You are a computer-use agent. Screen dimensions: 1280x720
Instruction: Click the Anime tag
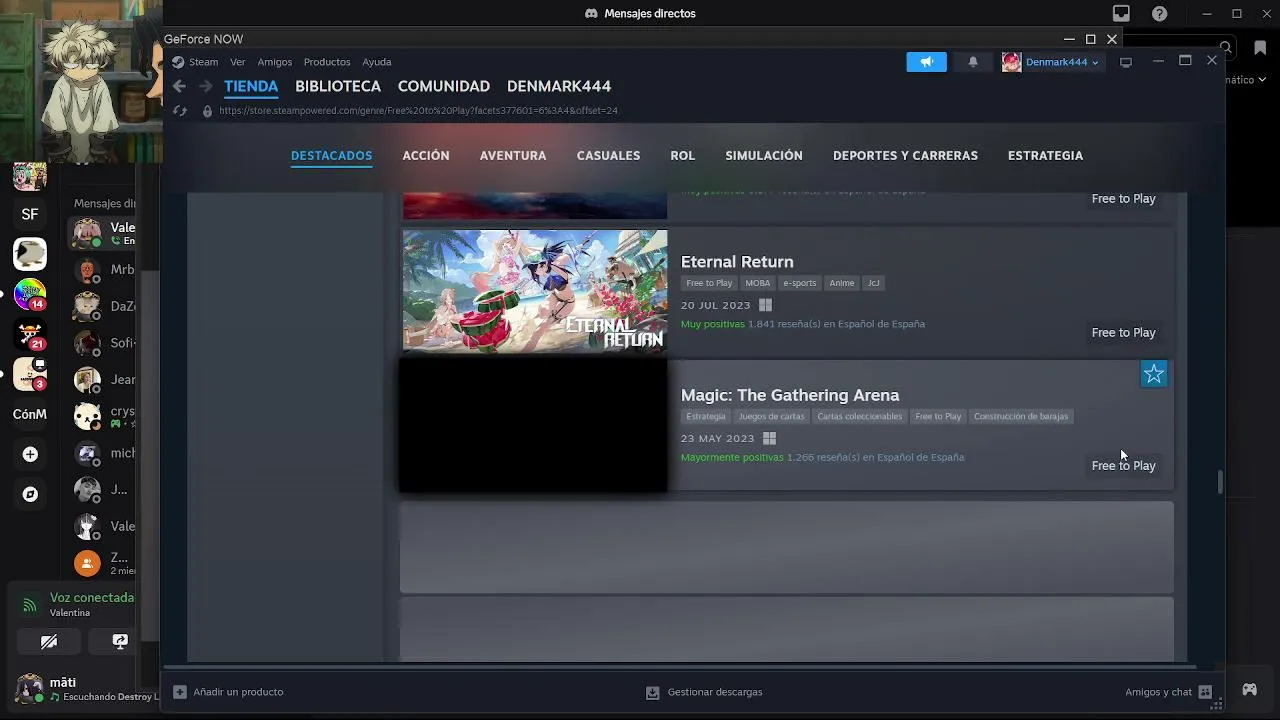(842, 283)
